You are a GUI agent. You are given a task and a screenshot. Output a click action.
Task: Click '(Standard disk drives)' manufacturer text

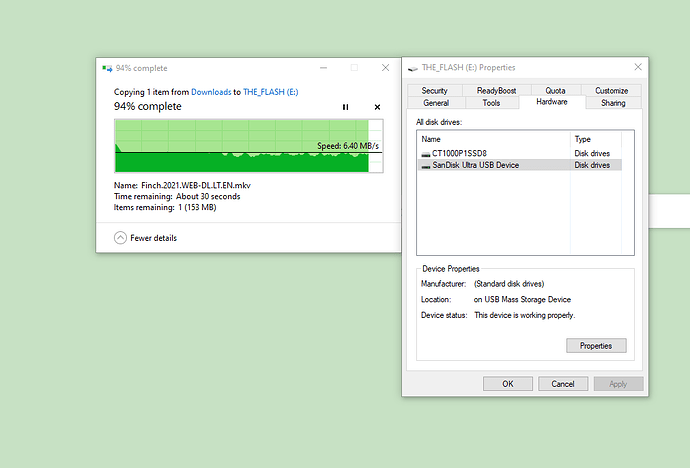[509, 284]
